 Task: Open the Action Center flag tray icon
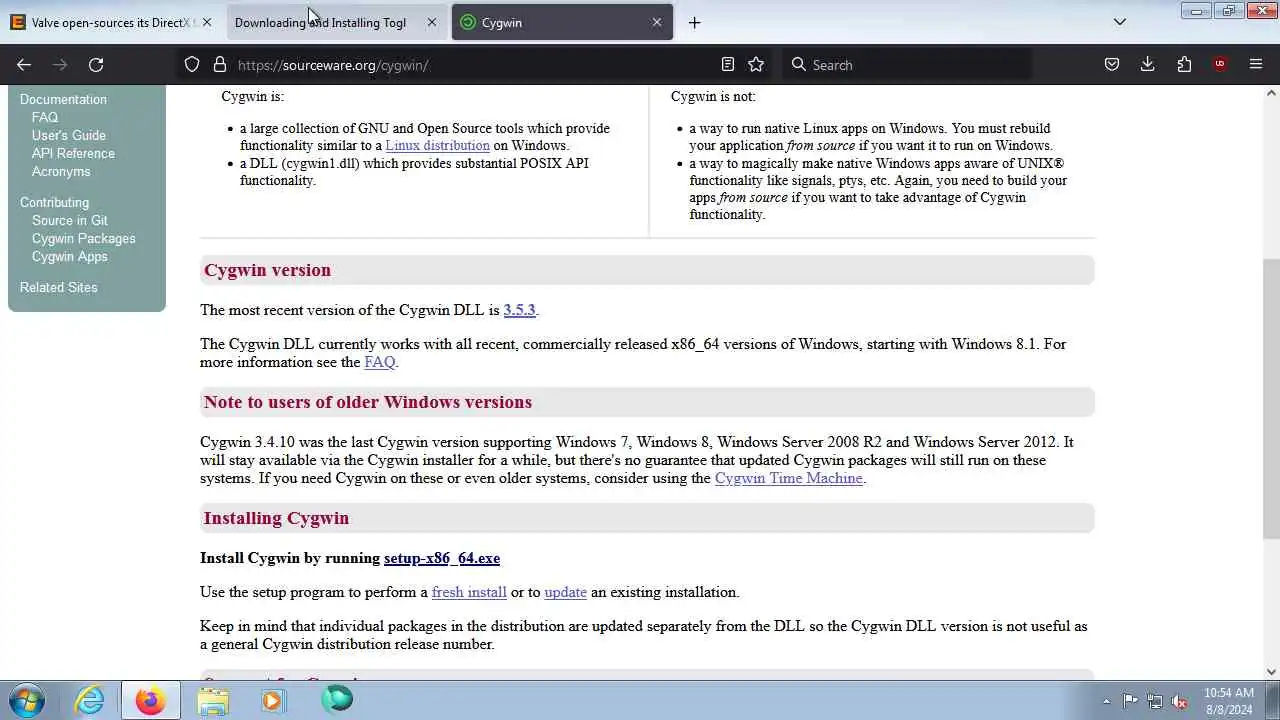click(x=1130, y=701)
